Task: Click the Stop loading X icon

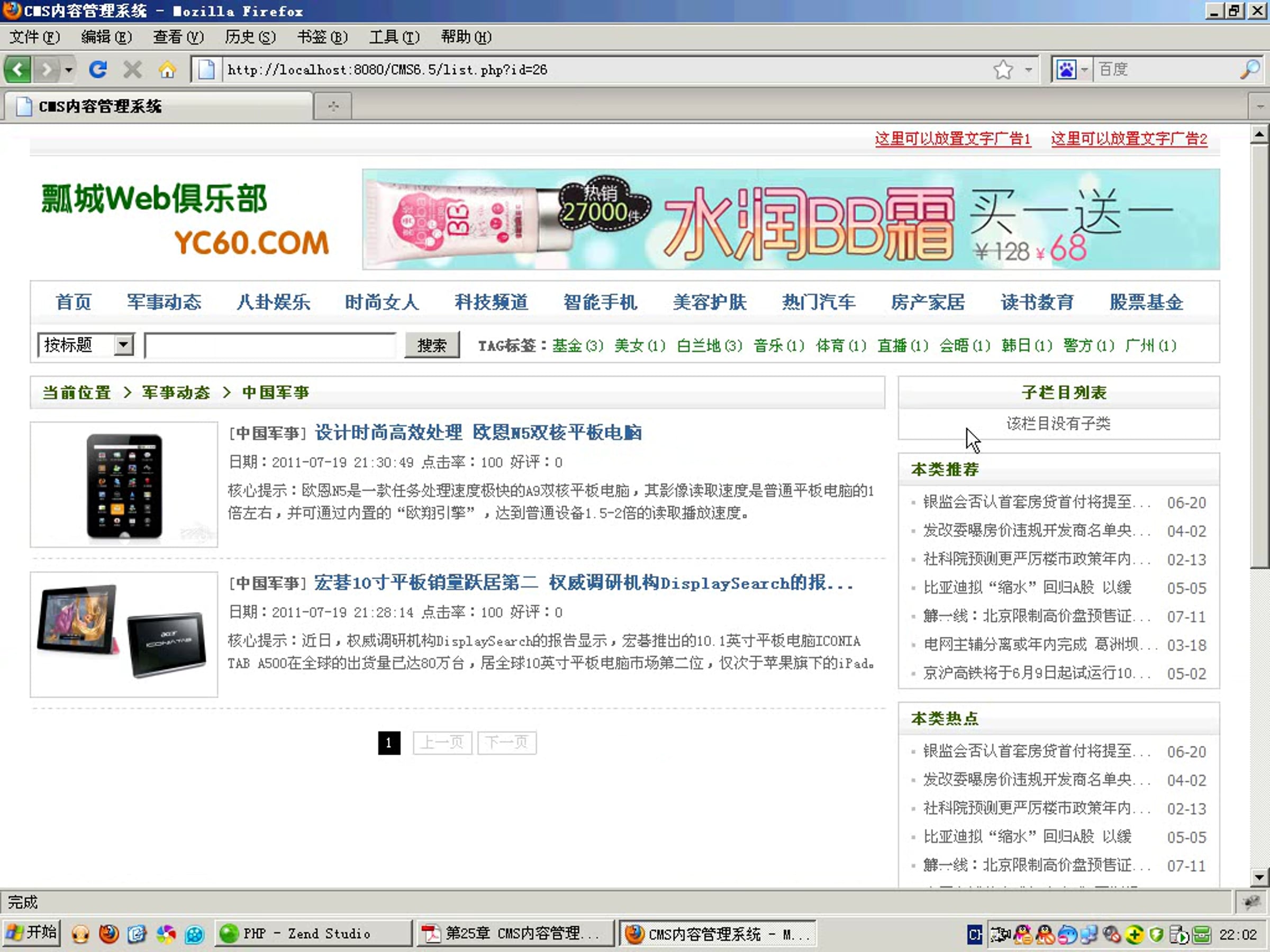Action: [x=133, y=70]
